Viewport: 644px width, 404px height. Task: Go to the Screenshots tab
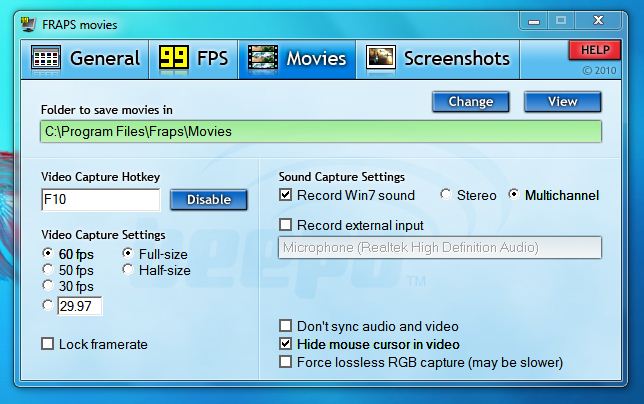438,59
